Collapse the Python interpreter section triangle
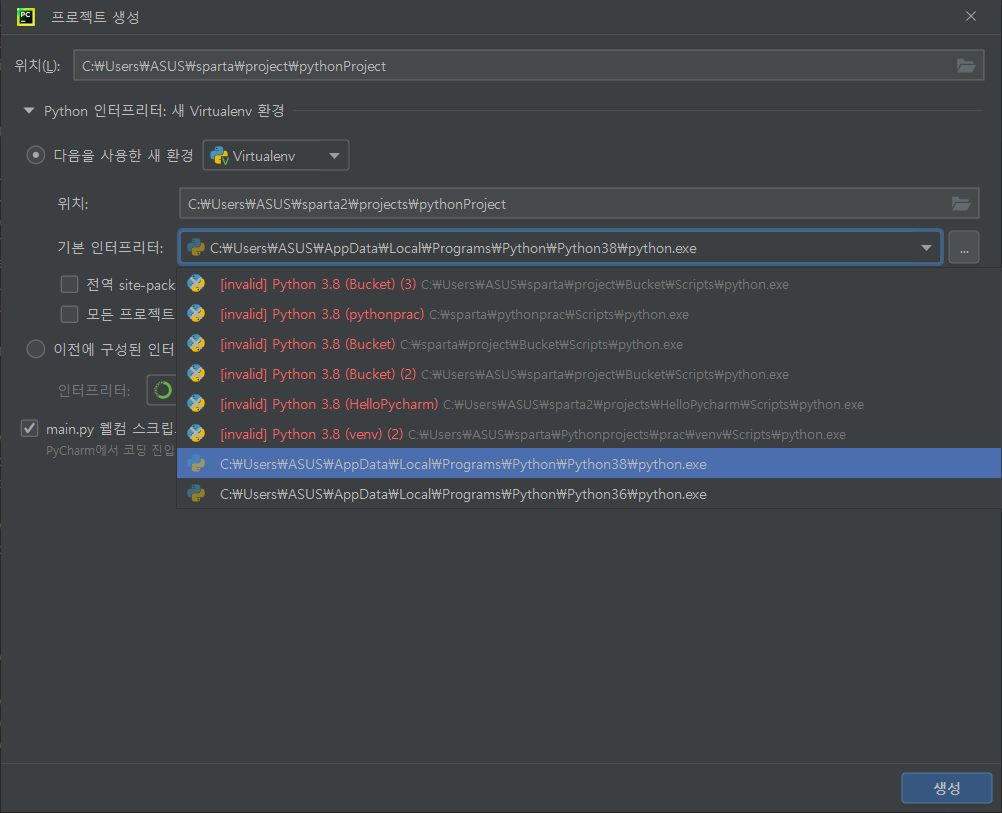The width and height of the screenshot is (1002, 813). (x=29, y=111)
